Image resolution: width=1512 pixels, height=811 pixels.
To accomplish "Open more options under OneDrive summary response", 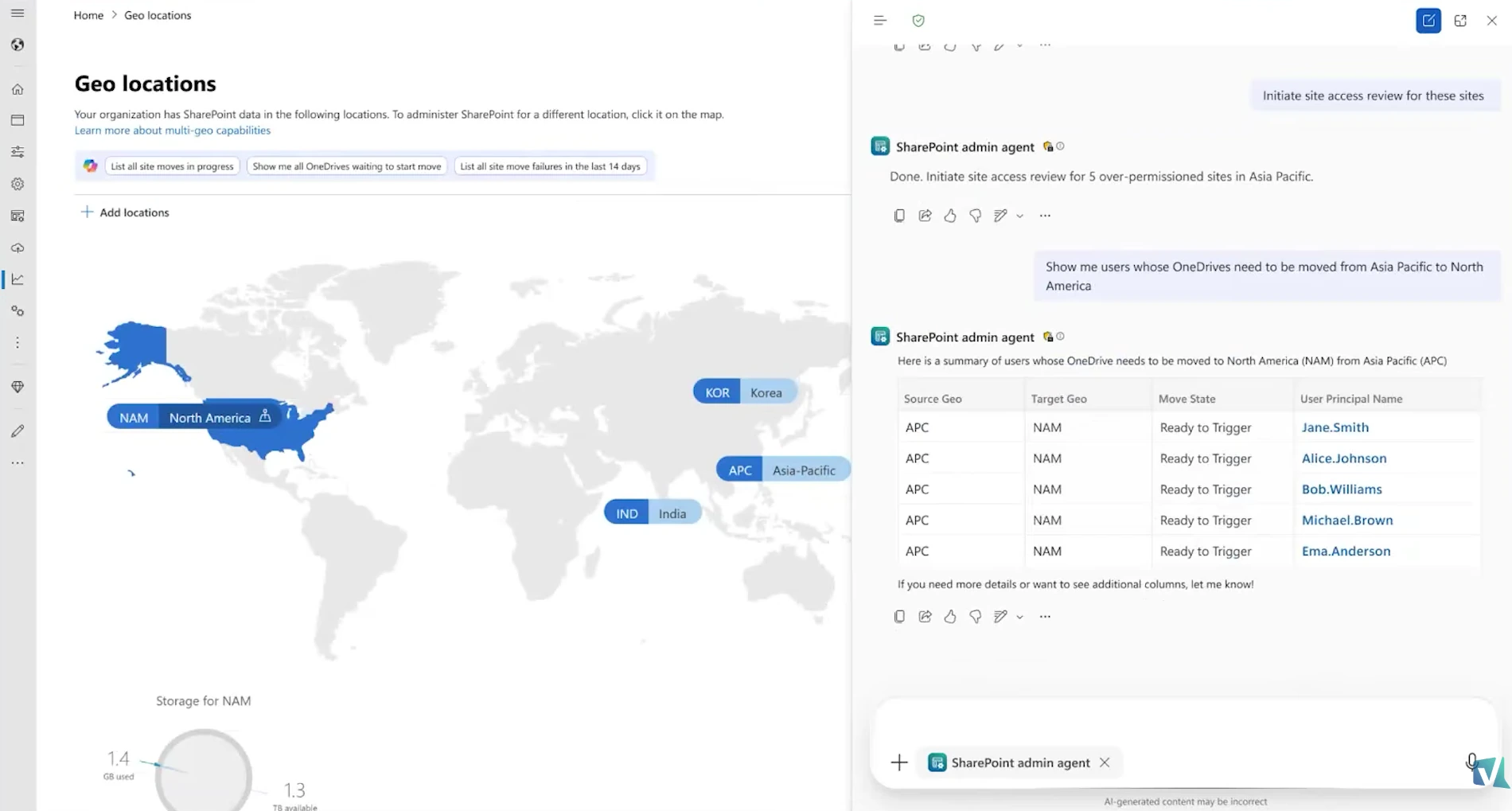I will pyautogui.click(x=1045, y=617).
